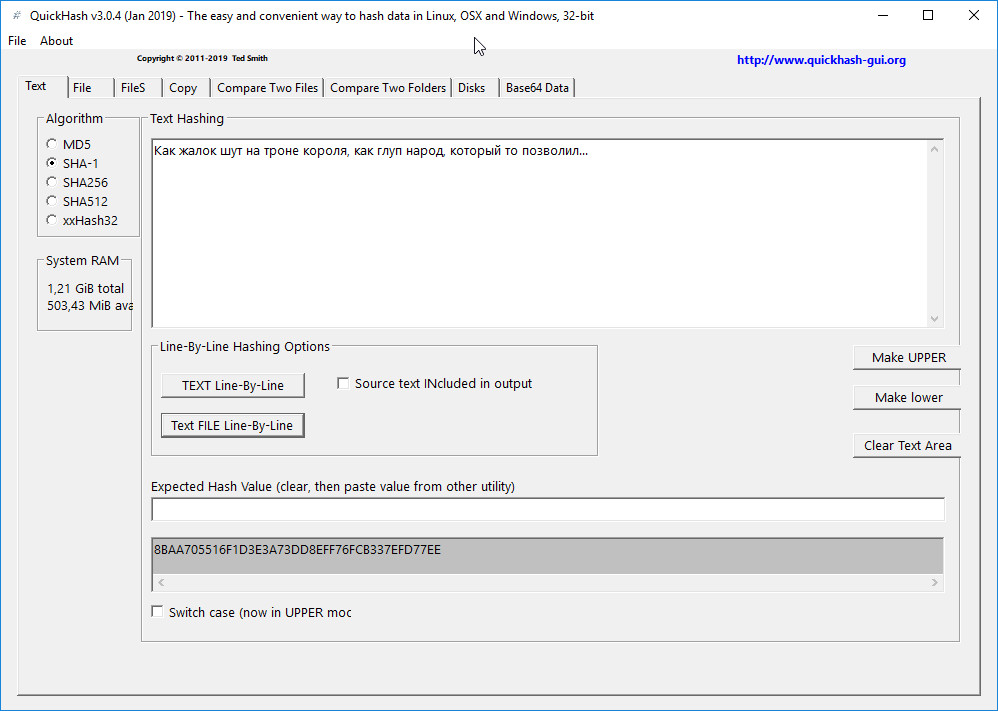Open the Compare Two Folders tab
The image size is (998, 711).
388,88
